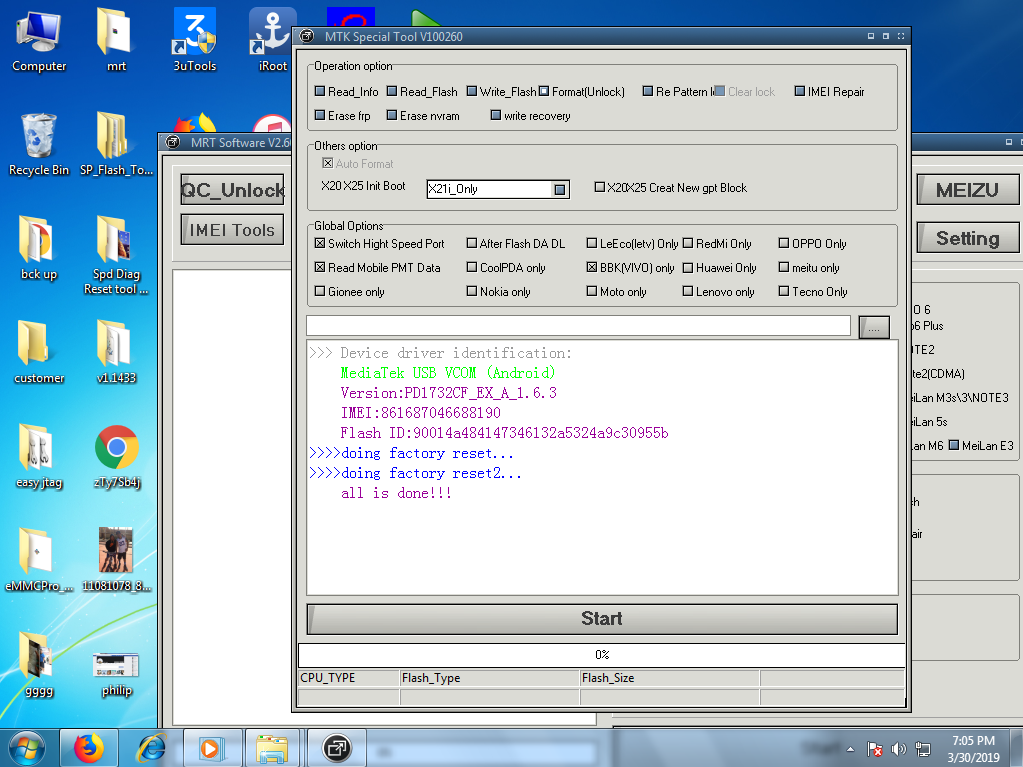1023x767 pixels.
Task: Click the Setting button in MRT window
Action: 967,238
